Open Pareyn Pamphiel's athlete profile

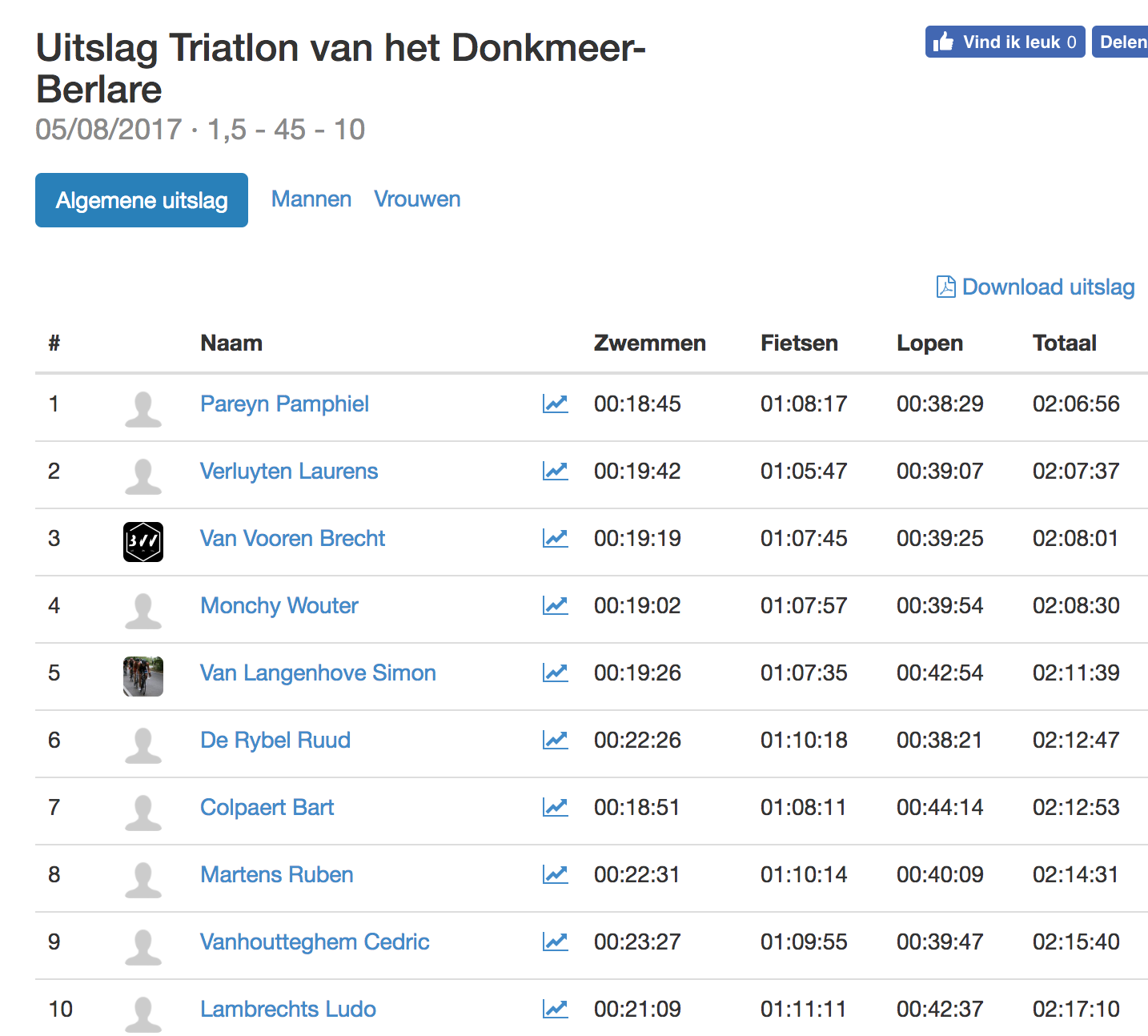click(284, 404)
